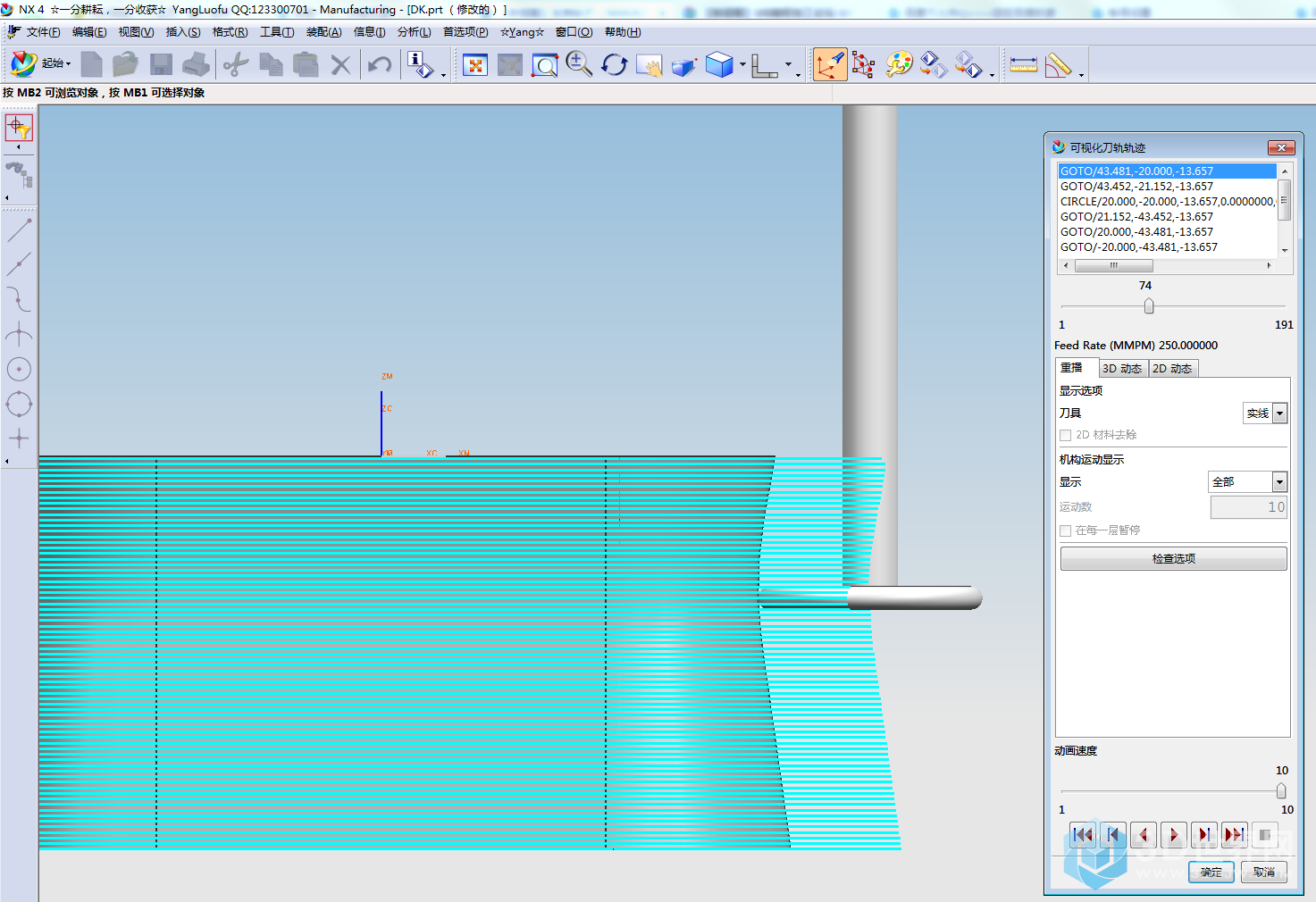
Task: Select the Point plus tool in left sidebar
Action: (x=19, y=438)
